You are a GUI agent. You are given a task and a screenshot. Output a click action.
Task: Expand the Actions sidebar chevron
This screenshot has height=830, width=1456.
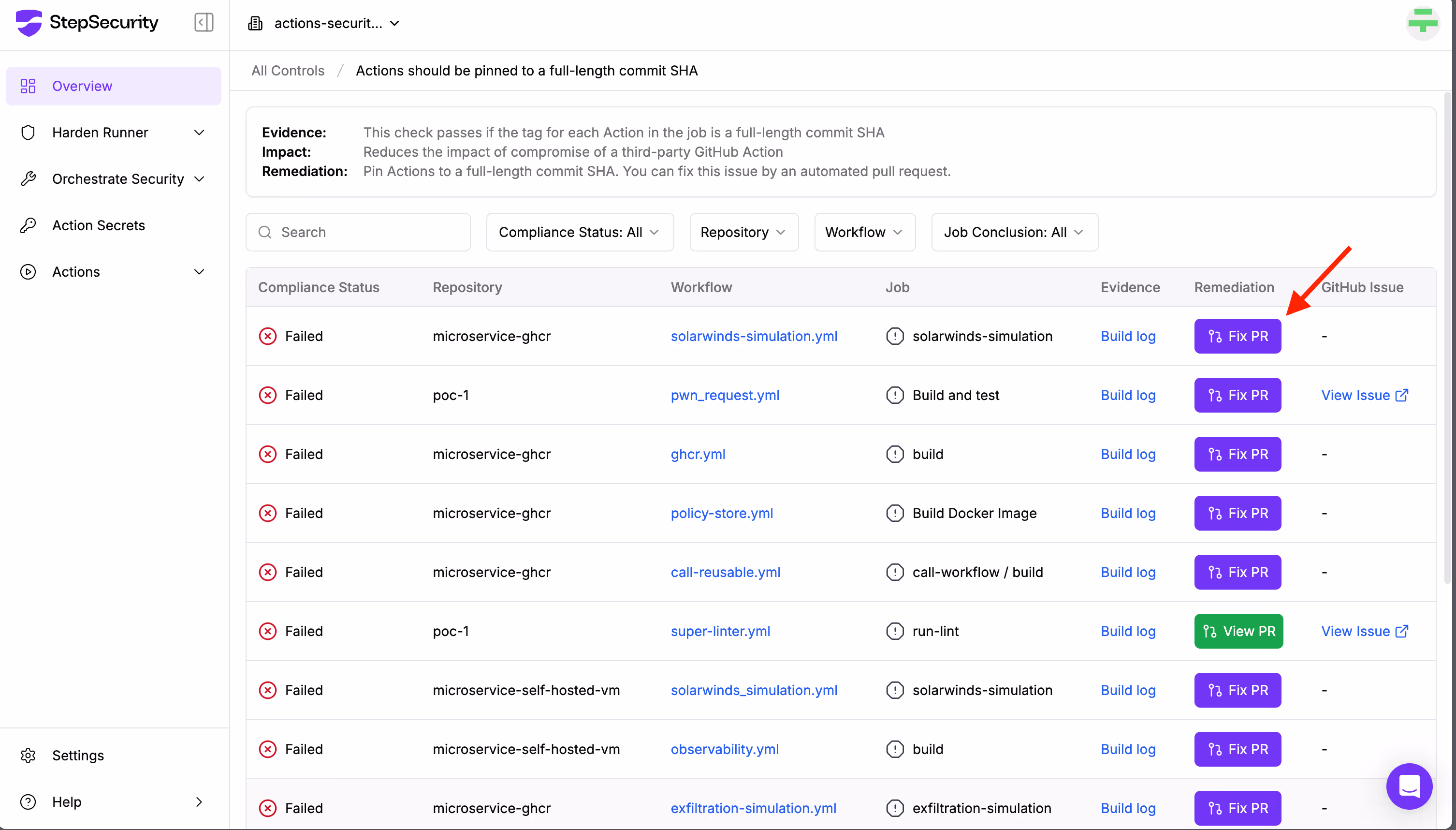[x=199, y=272]
